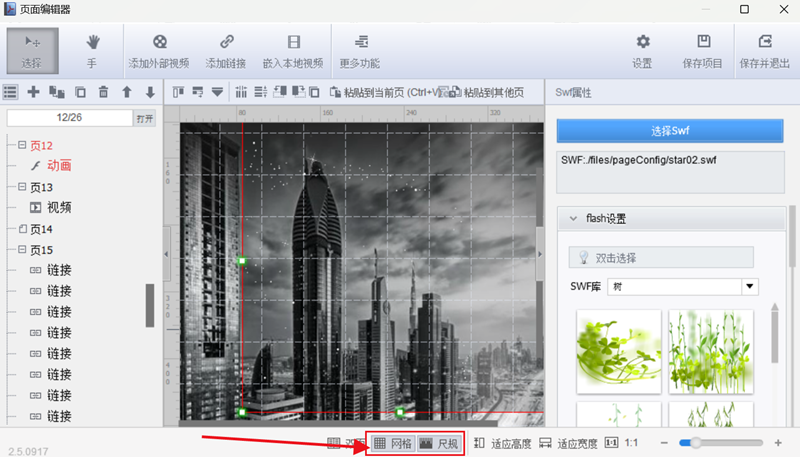This screenshot has width=800, height=457.
Task: Click the green handle on red guide line
Action: (x=242, y=261)
